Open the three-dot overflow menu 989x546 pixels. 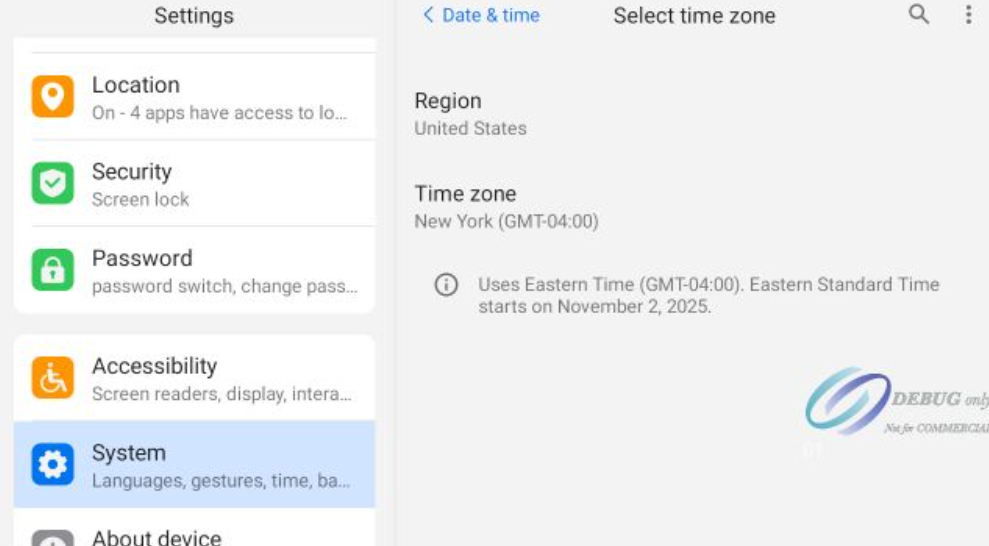coord(968,15)
